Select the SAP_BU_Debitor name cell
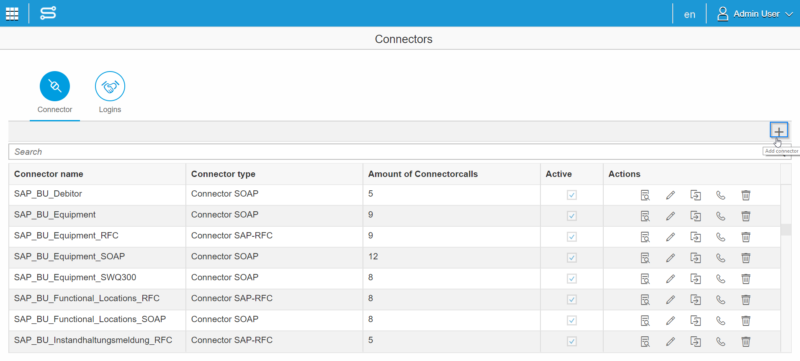This screenshot has height=361, width=800. 97,194
